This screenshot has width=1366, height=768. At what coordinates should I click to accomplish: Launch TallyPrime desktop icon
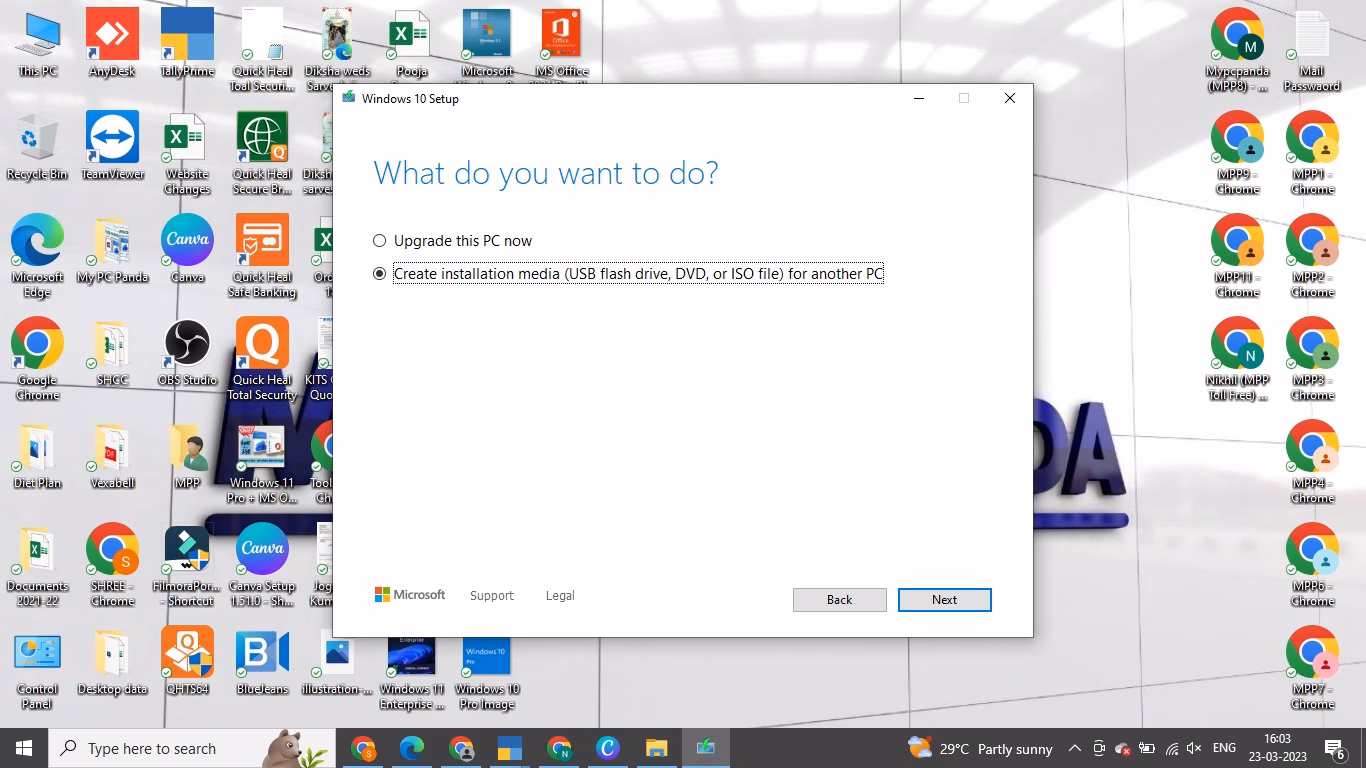tap(186, 33)
